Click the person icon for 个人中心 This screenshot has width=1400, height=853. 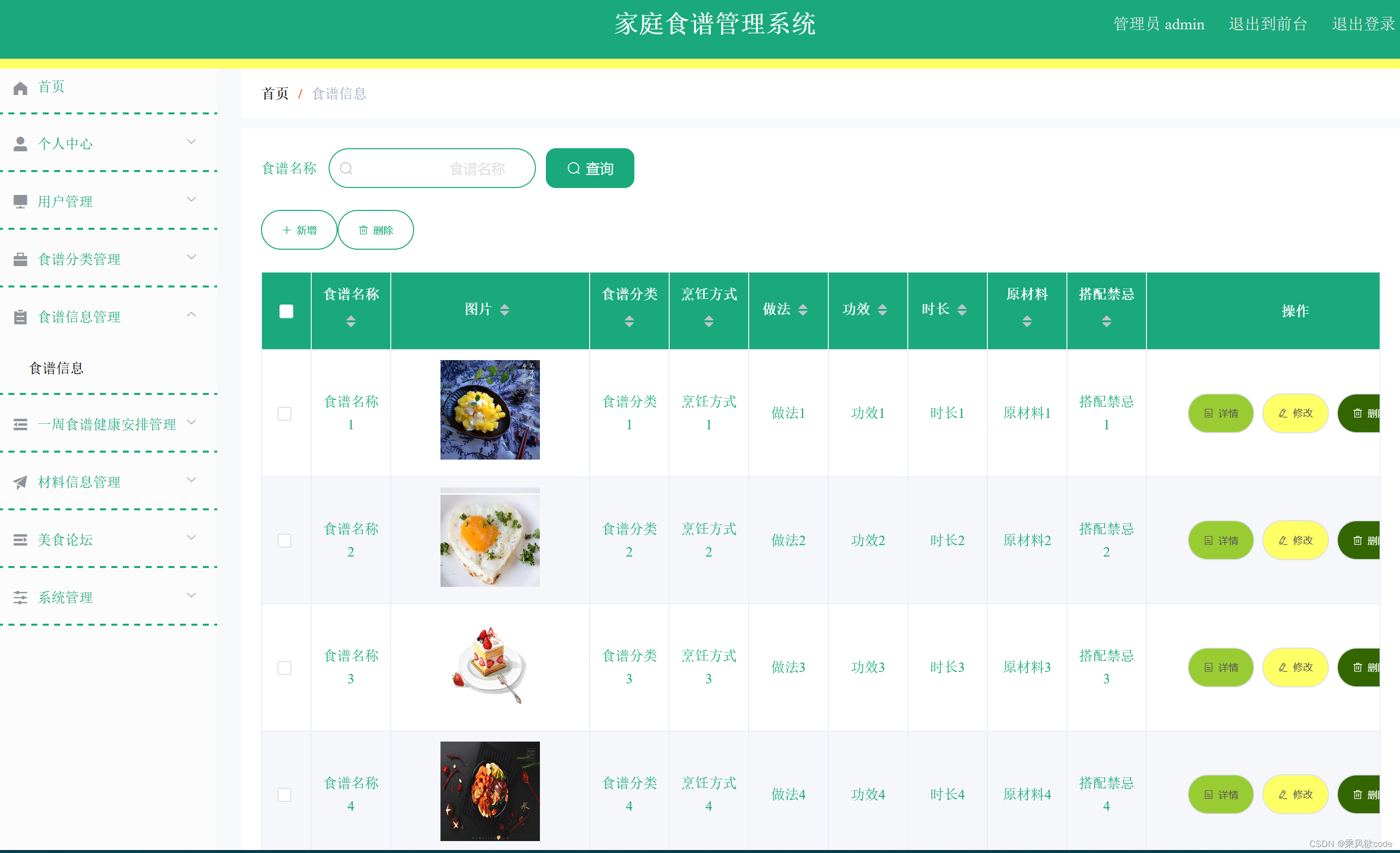(x=20, y=144)
